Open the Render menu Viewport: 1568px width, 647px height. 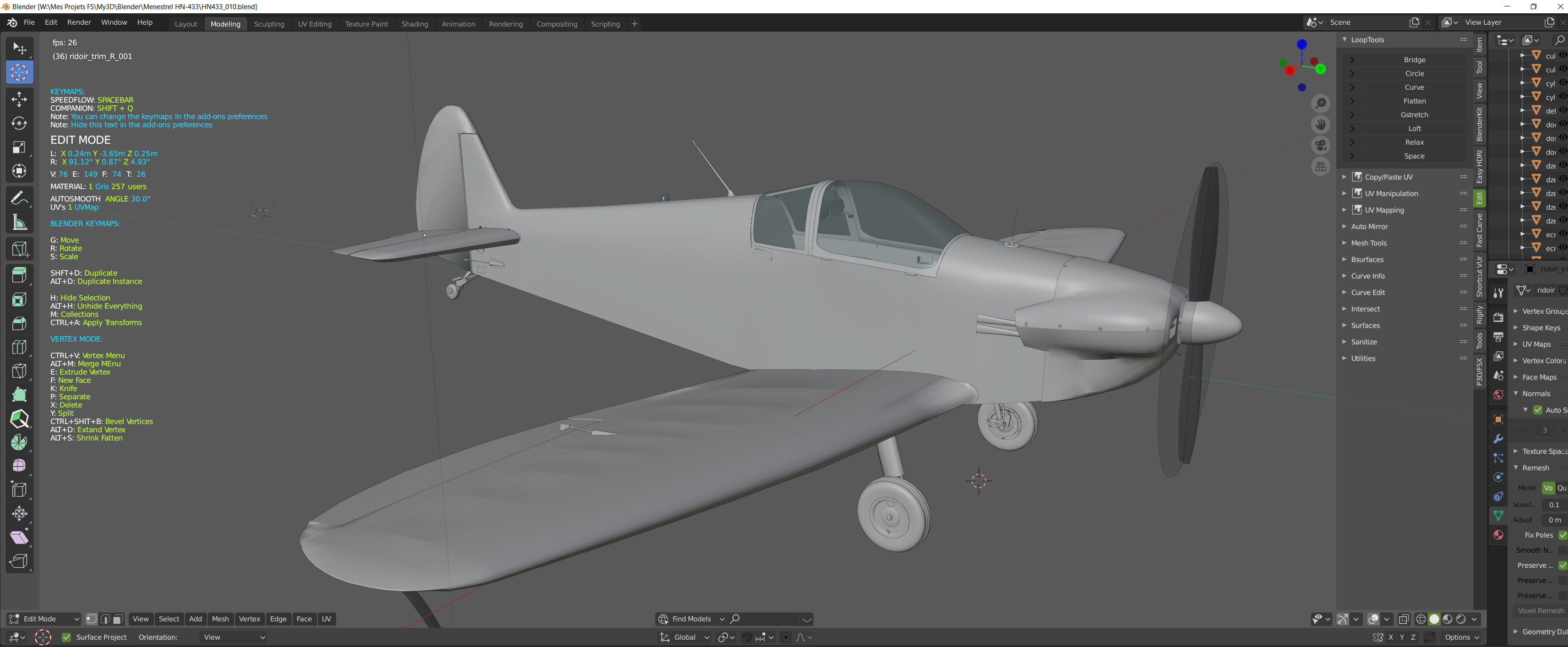tap(79, 22)
